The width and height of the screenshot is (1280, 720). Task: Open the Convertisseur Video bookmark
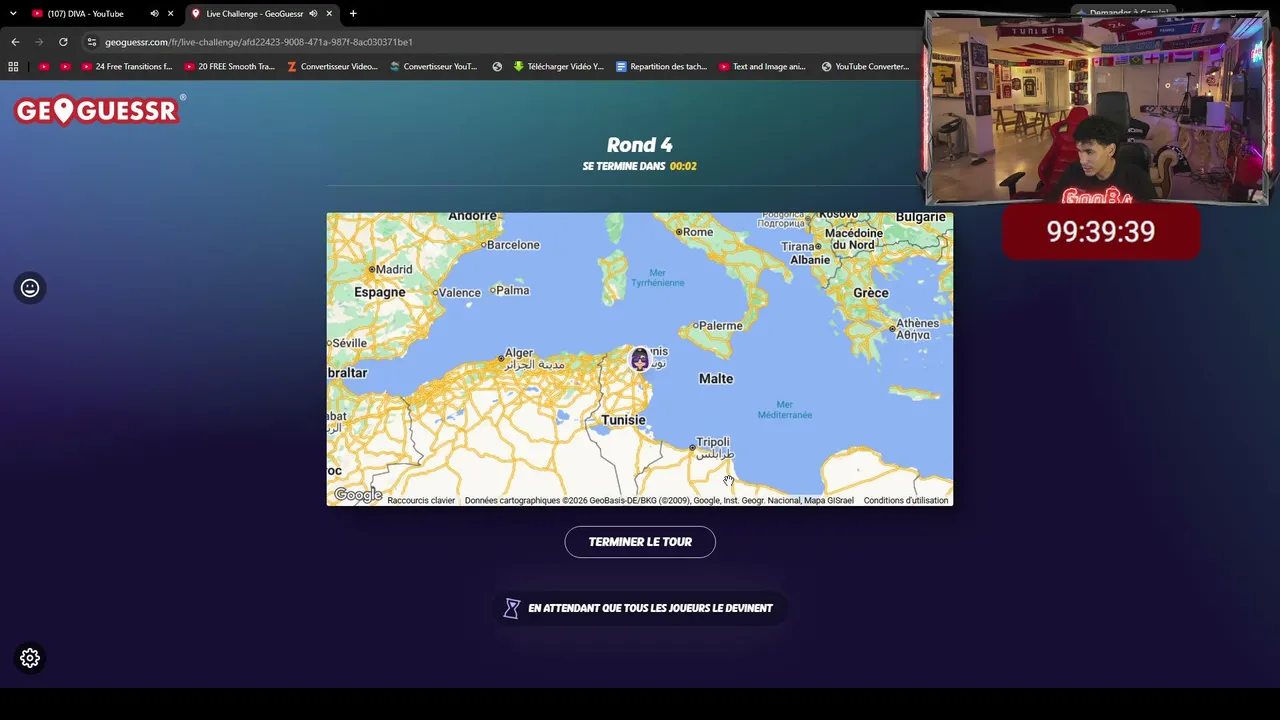click(x=332, y=67)
